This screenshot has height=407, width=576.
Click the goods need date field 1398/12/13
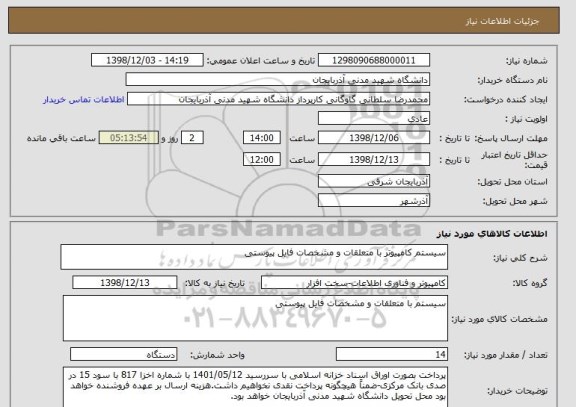[125, 282]
